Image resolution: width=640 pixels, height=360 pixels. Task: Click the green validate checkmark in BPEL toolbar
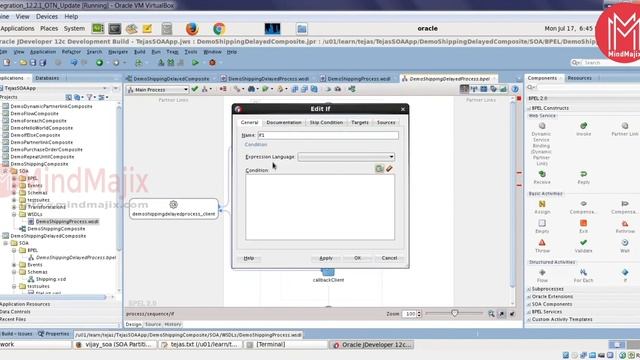click(195, 89)
